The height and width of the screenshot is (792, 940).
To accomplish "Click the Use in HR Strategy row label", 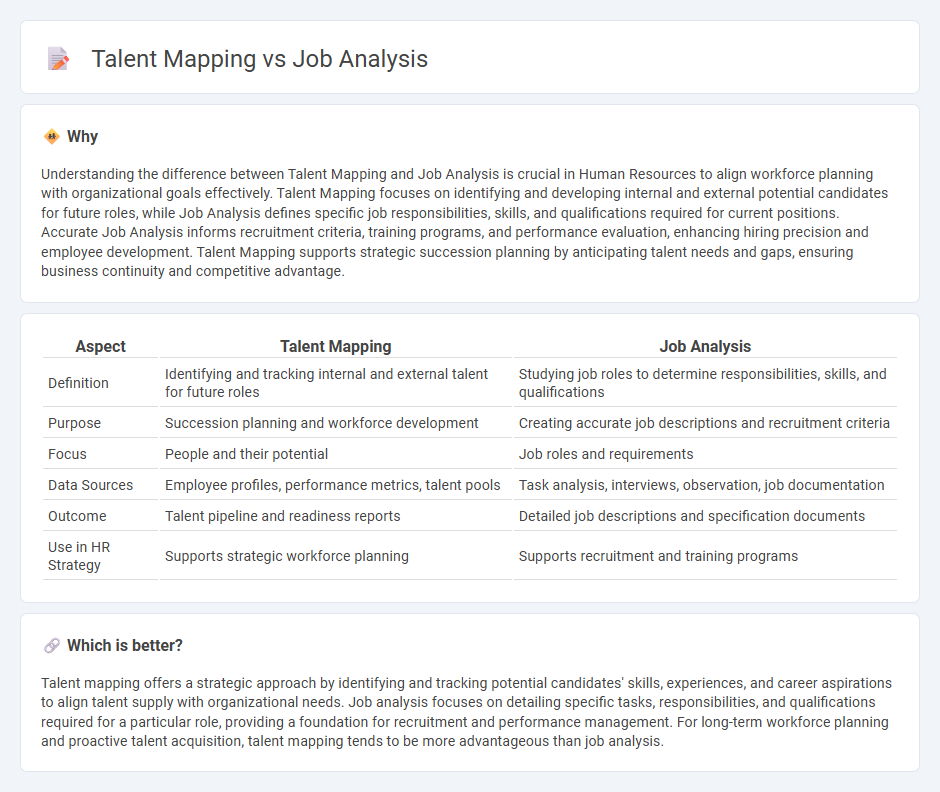I will tap(79, 556).
